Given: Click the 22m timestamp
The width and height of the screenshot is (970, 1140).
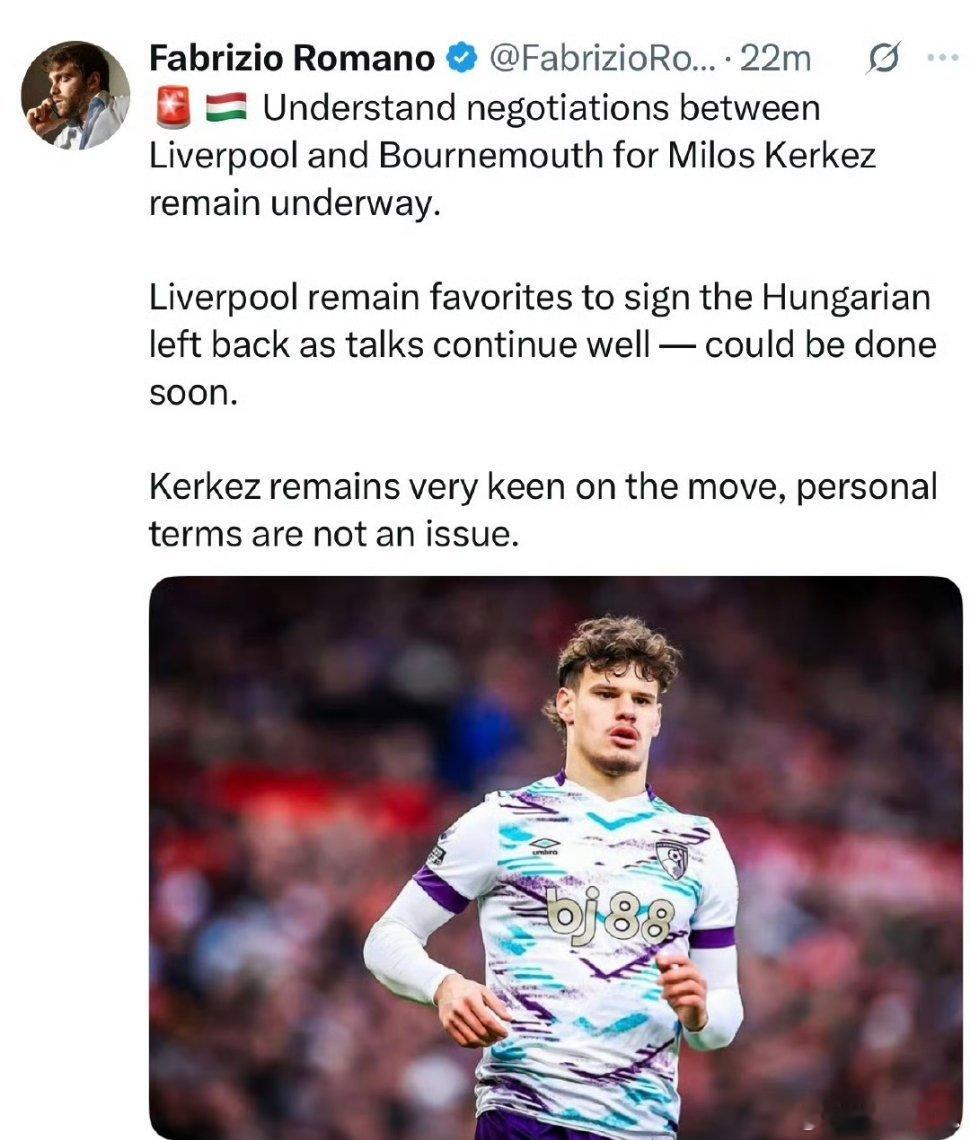Looking at the screenshot, I should pos(774,58).
